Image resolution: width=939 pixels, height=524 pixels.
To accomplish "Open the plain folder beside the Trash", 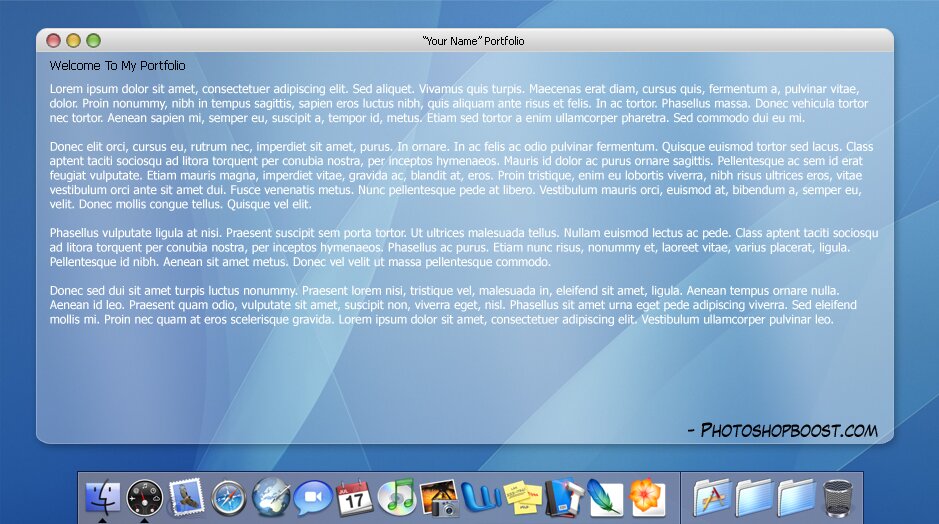I will 796,498.
